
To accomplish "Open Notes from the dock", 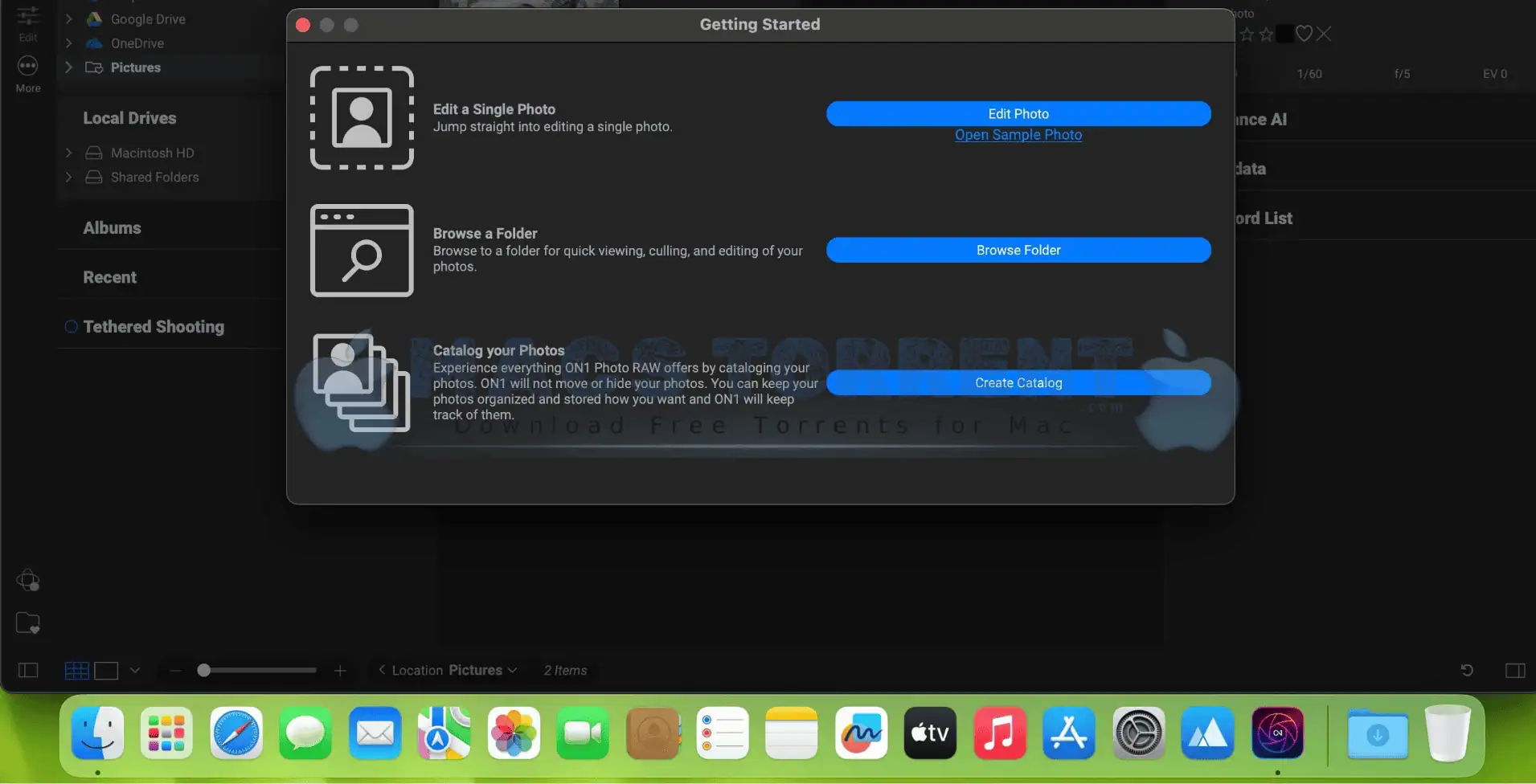I will [x=792, y=733].
